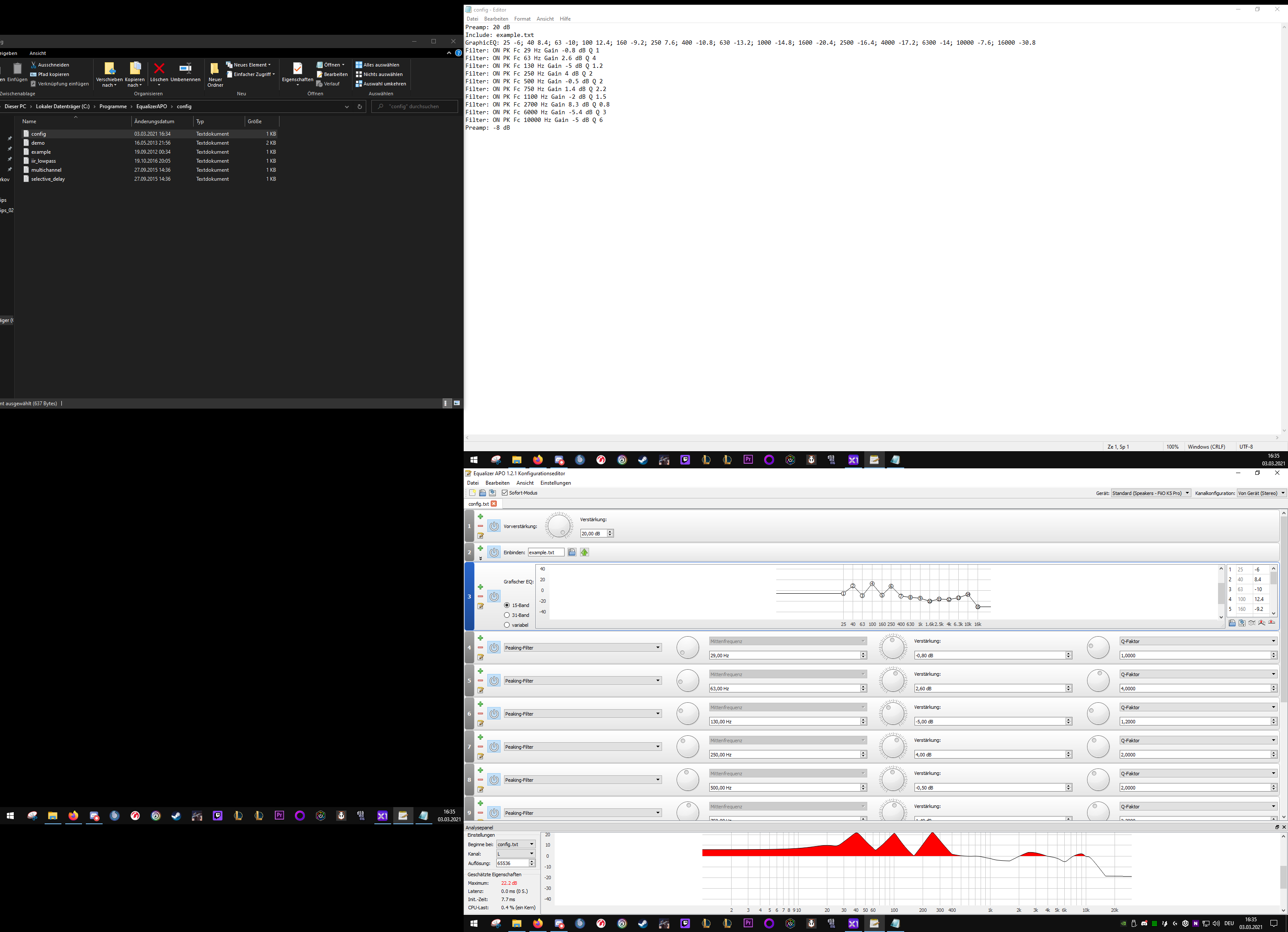1288x932 pixels.
Task: Toggle power button of Vorverstärkung filter
Action: point(494,526)
